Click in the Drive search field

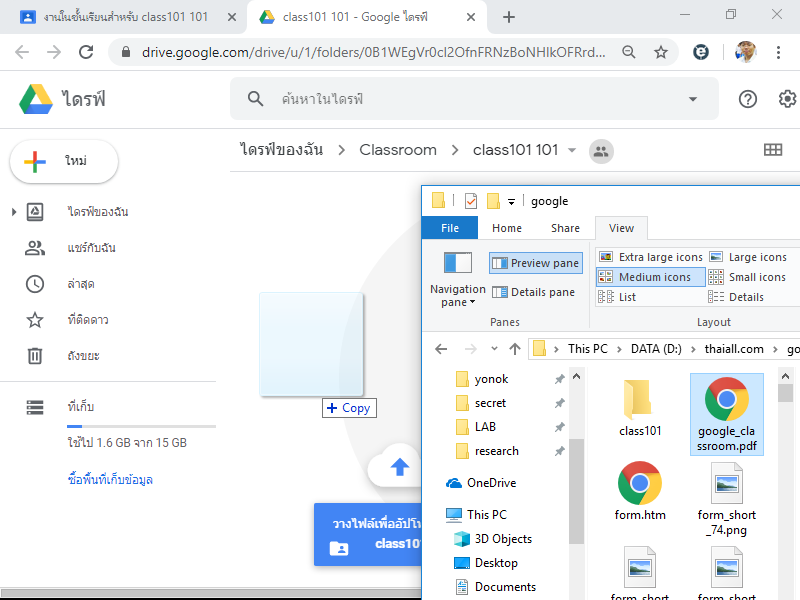[474, 99]
